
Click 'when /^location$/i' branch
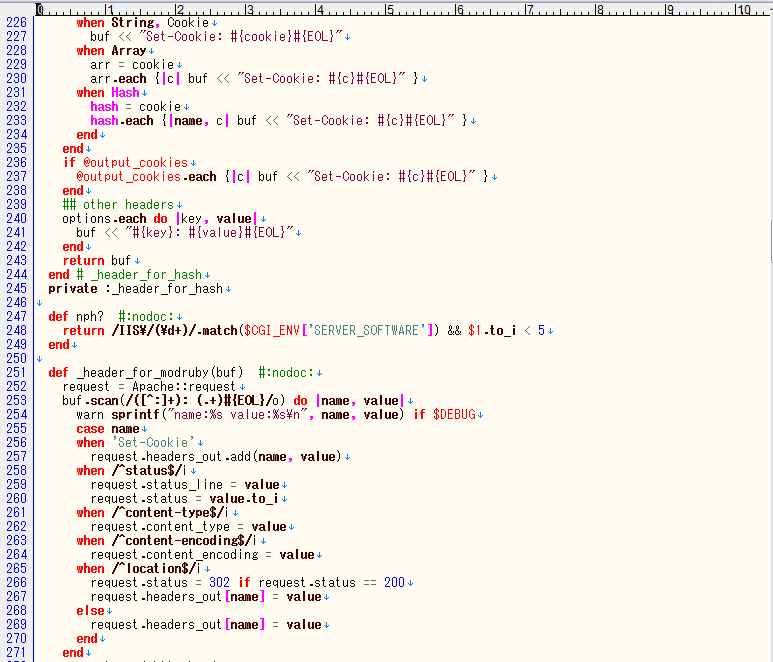(x=139, y=568)
